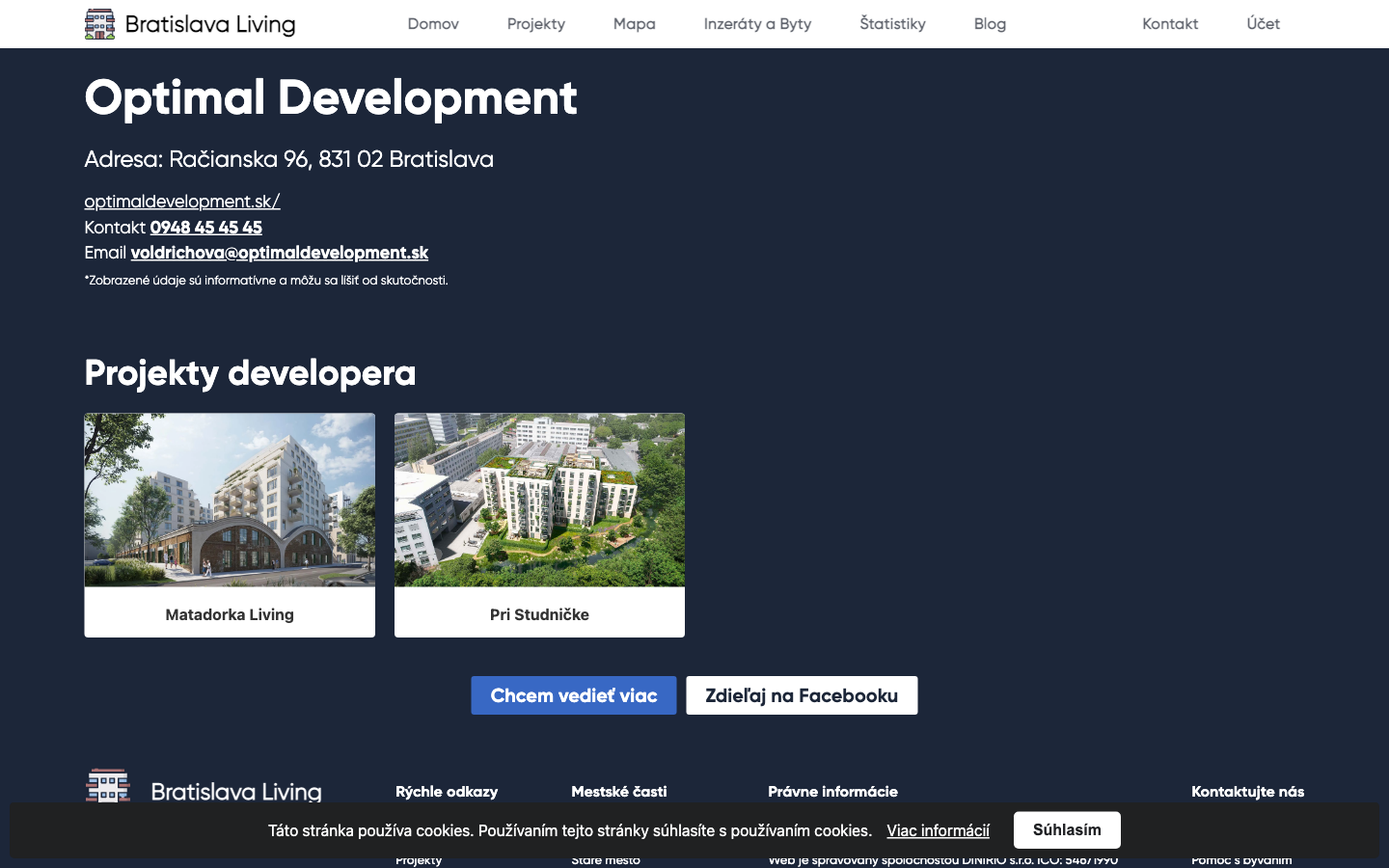Viewport: 1389px width, 868px height.
Task: Open the optimaldevelopment.sk/ website link
Action: [x=182, y=202]
